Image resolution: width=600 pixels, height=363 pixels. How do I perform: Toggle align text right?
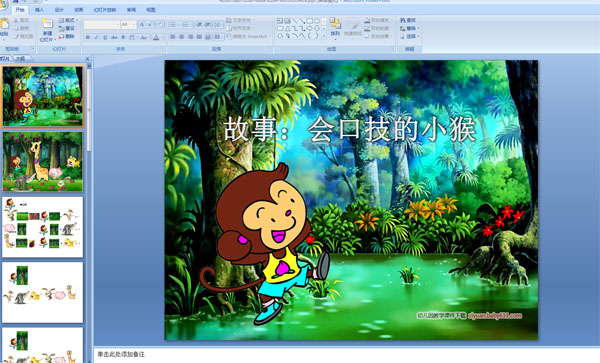(x=190, y=37)
